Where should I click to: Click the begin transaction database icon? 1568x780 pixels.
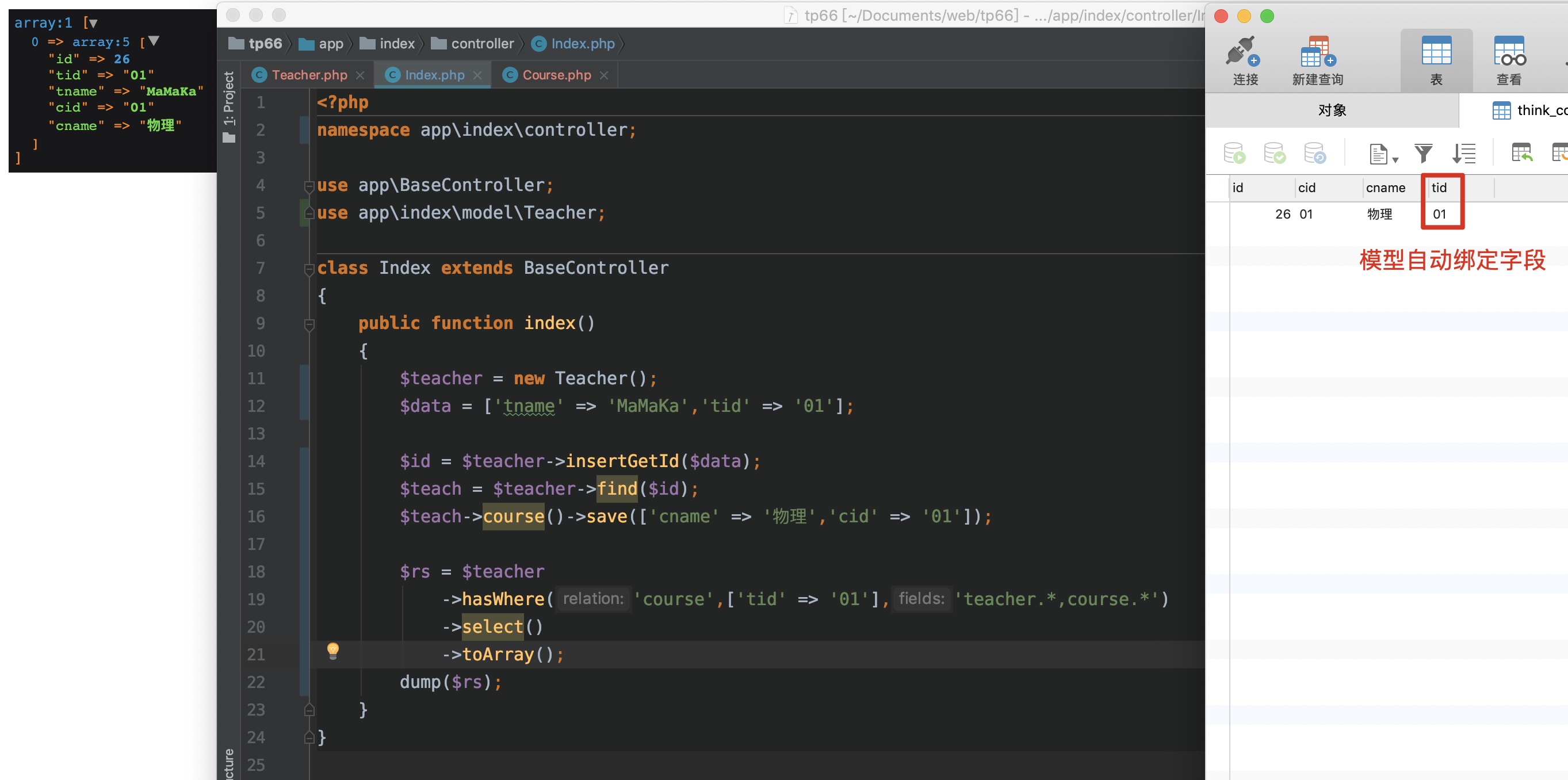[1234, 153]
